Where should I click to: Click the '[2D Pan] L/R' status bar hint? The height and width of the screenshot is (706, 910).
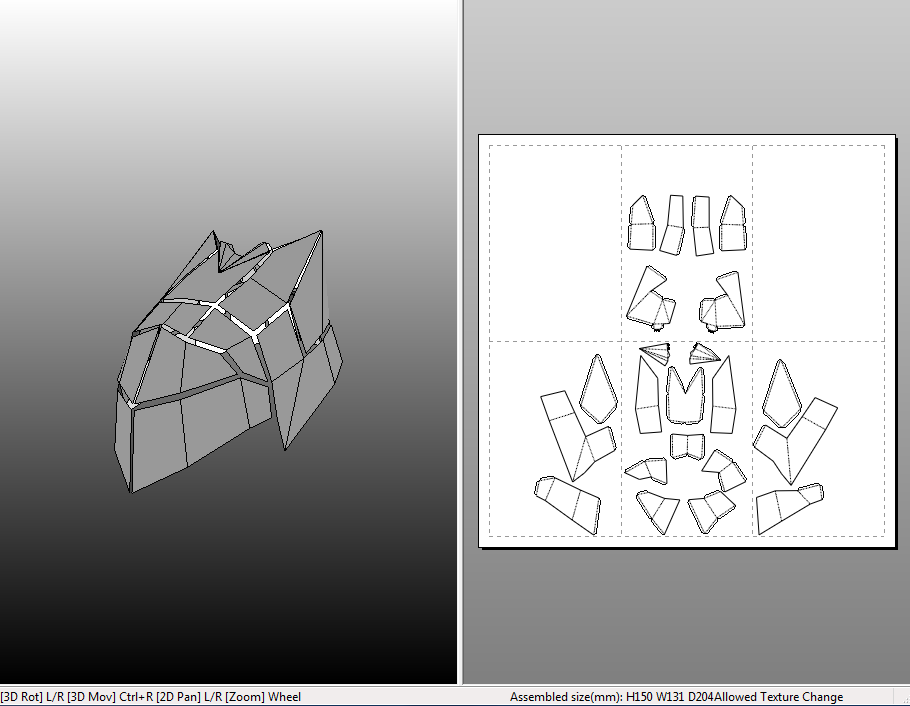tap(189, 697)
